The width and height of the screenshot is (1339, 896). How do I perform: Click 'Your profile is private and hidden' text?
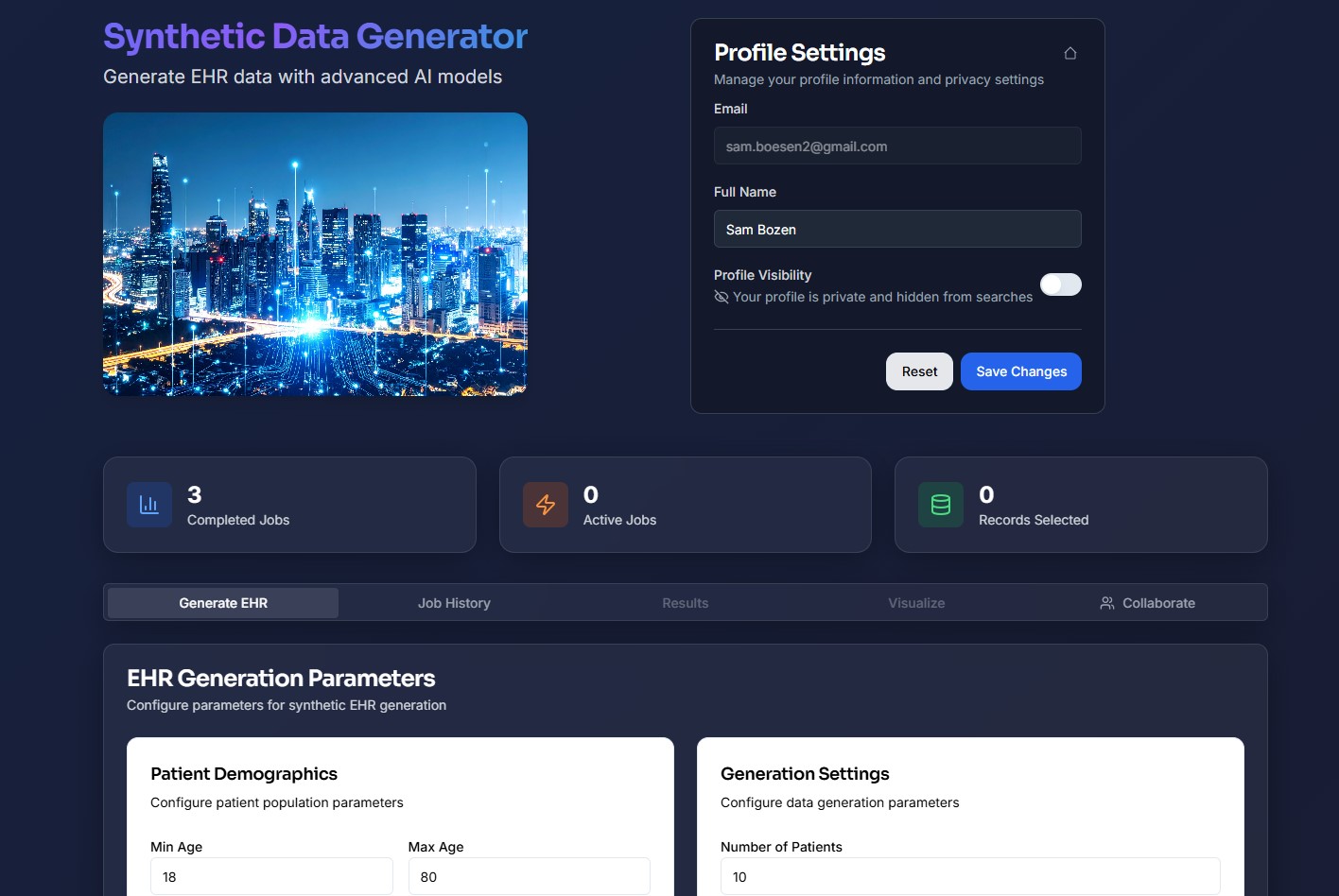pyautogui.click(x=882, y=297)
